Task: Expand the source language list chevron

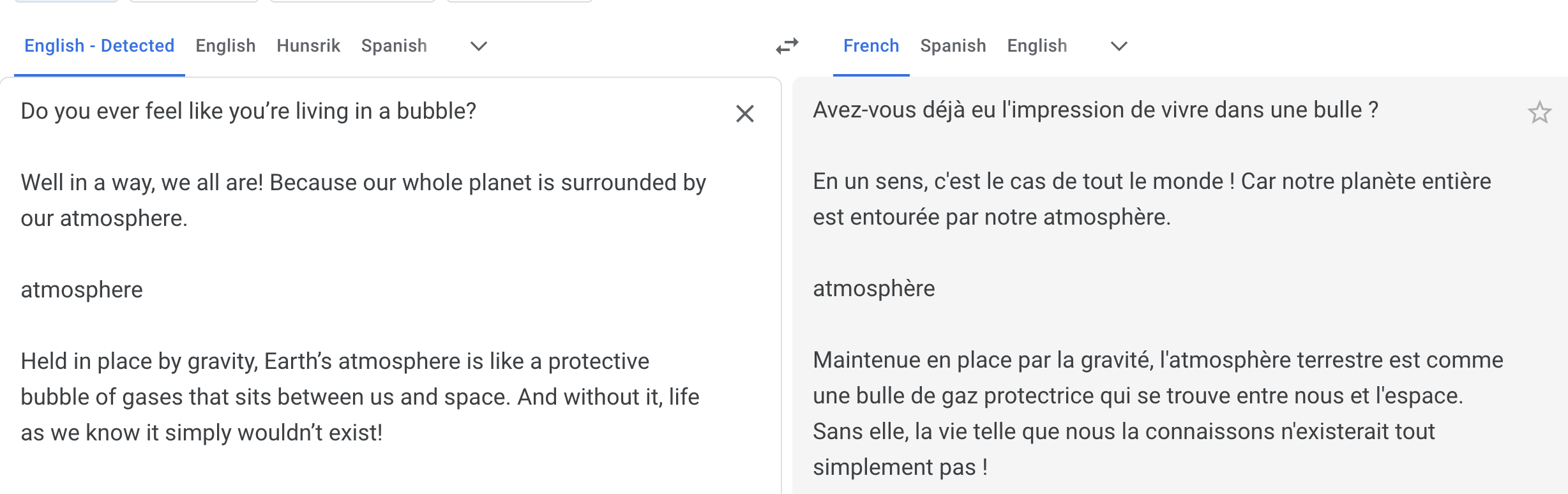Action: [x=479, y=46]
